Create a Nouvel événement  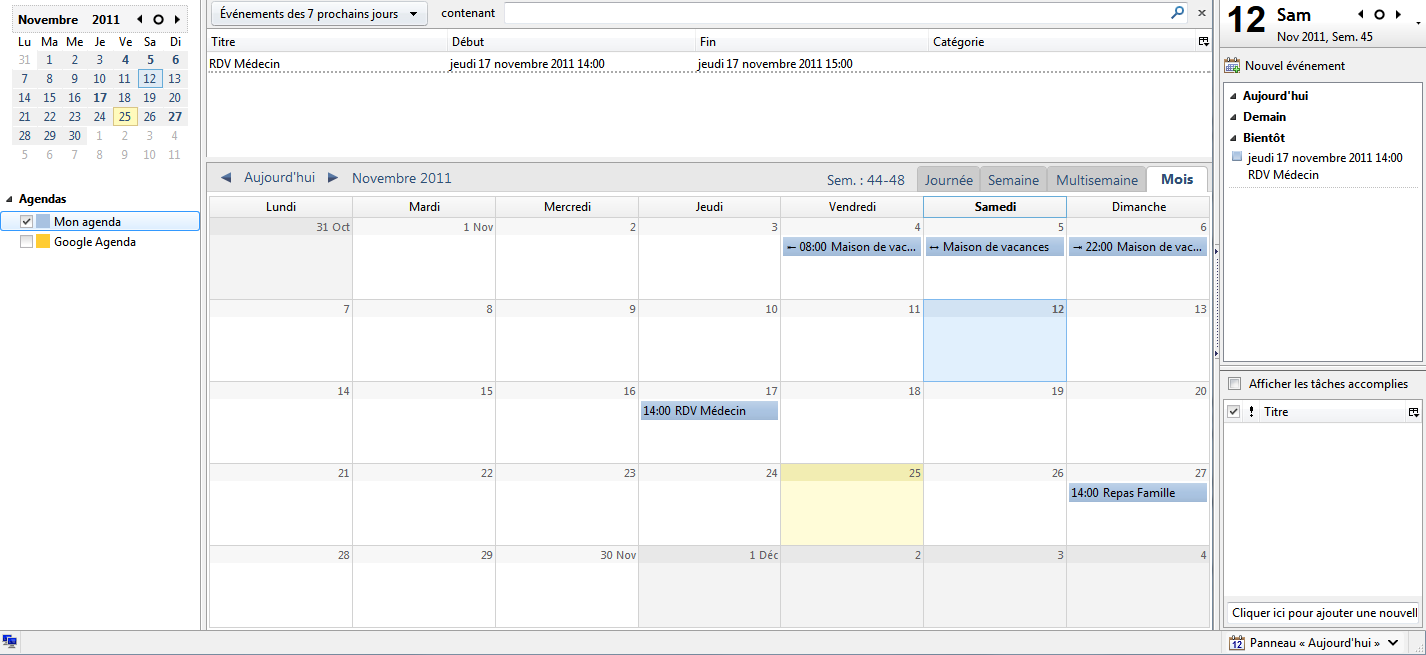[1285, 66]
